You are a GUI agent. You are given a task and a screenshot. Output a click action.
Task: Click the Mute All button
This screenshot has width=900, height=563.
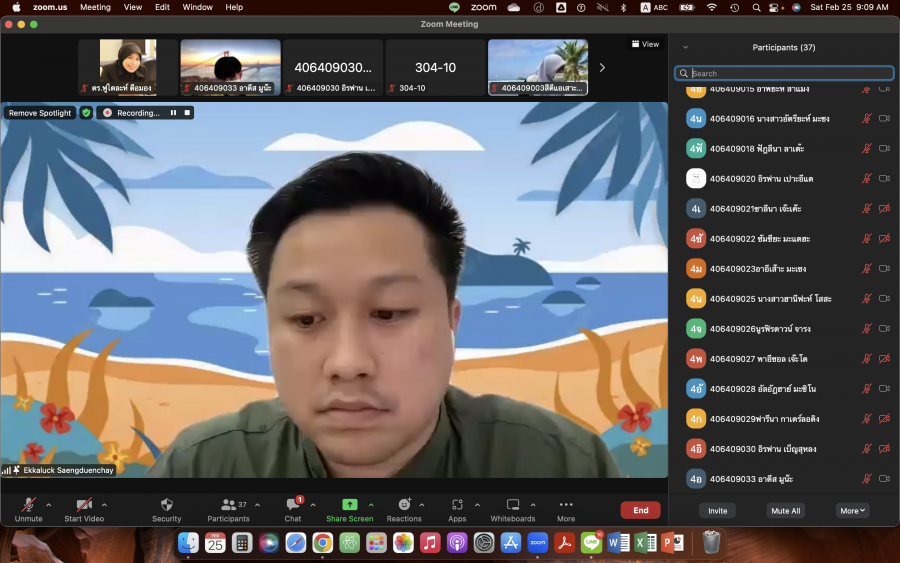(785, 510)
